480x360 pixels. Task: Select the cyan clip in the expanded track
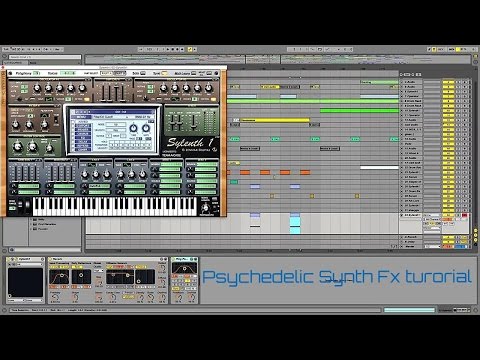[295, 224]
